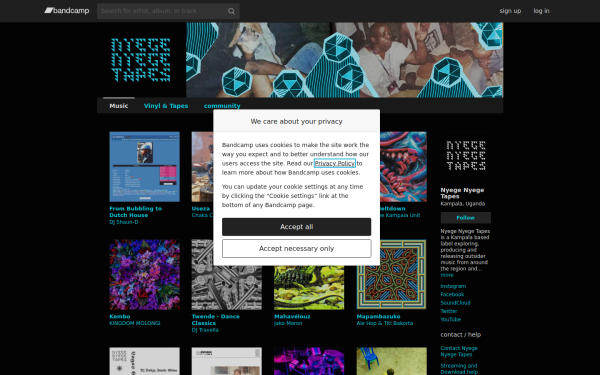Screen dimensions: 600x375
Task: Open the Facebook link
Action: coord(452,295)
